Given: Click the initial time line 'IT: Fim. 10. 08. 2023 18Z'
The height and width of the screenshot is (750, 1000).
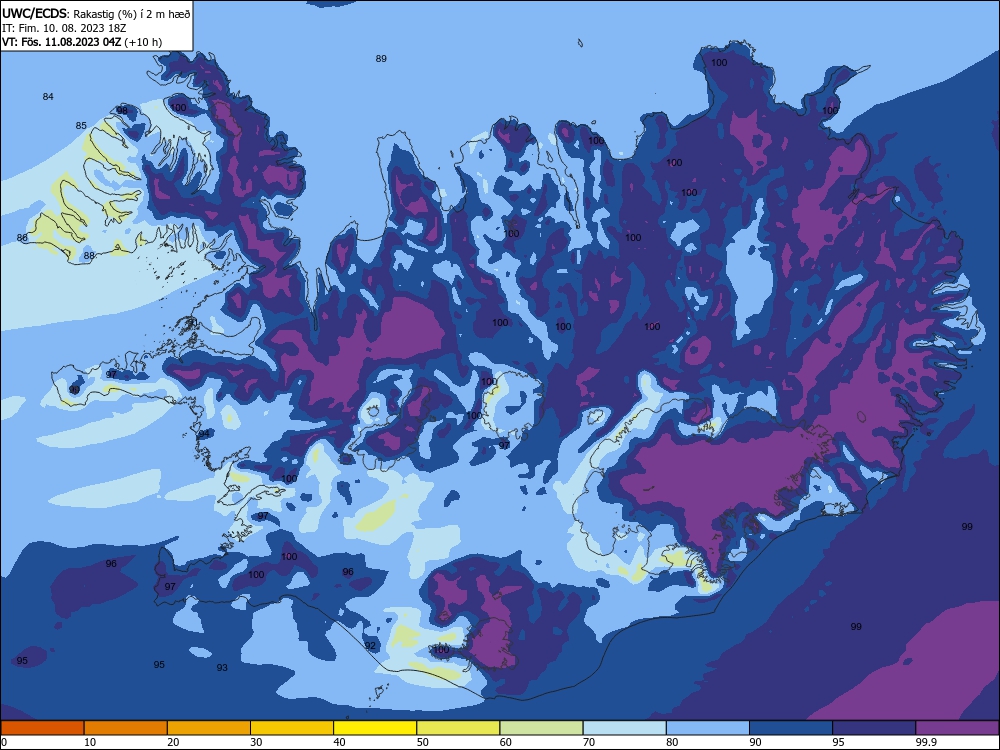Looking at the screenshot, I should click(x=64, y=28).
